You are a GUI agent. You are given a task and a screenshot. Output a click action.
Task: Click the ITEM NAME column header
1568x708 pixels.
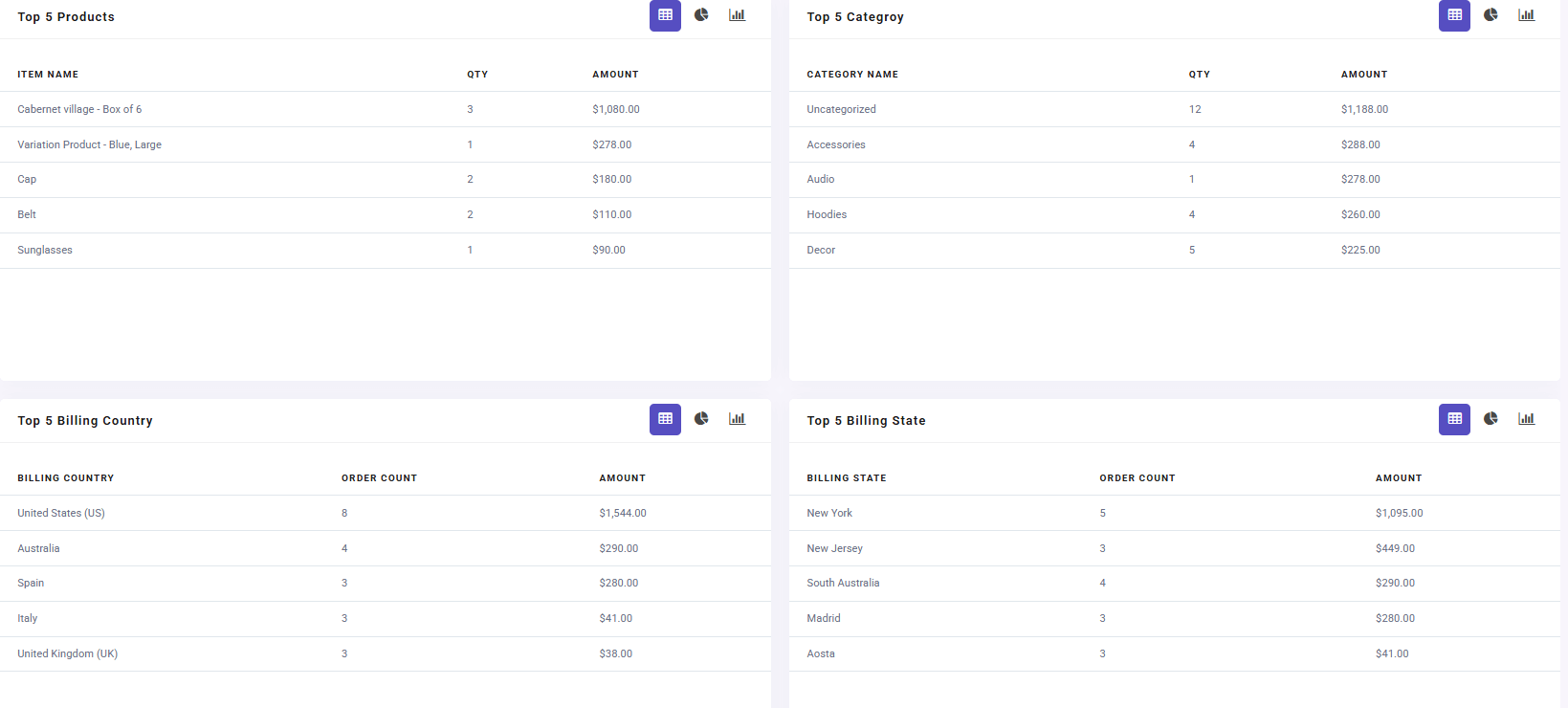(48, 74)
